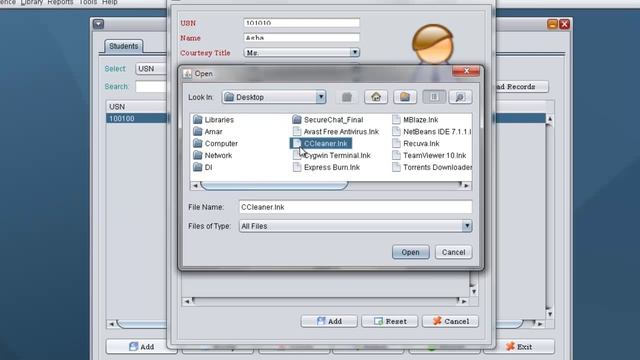Click Reset button in student form
Screen dimensions: 640x360
point(390,321)
